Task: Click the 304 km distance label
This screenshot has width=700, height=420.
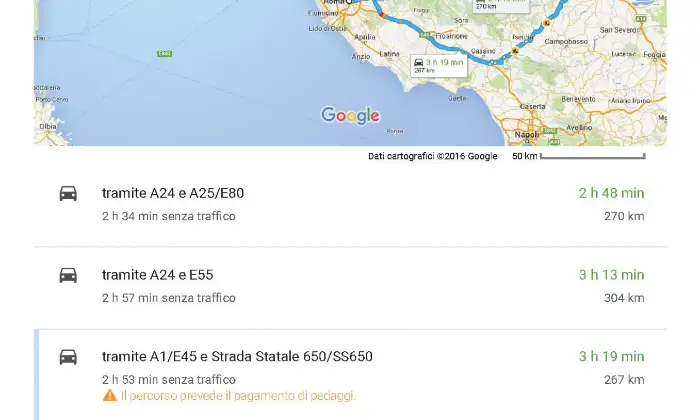Action: (624, 298)
